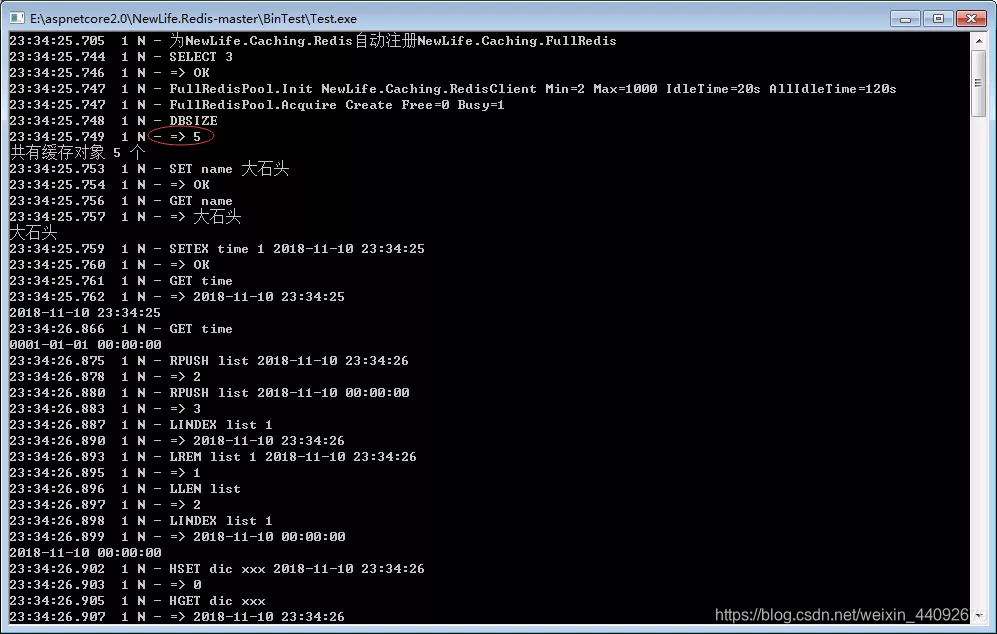Click the 'SET name 大石头' line
The height and width of the screenshot is (634, 997).
tap(149, 169)
